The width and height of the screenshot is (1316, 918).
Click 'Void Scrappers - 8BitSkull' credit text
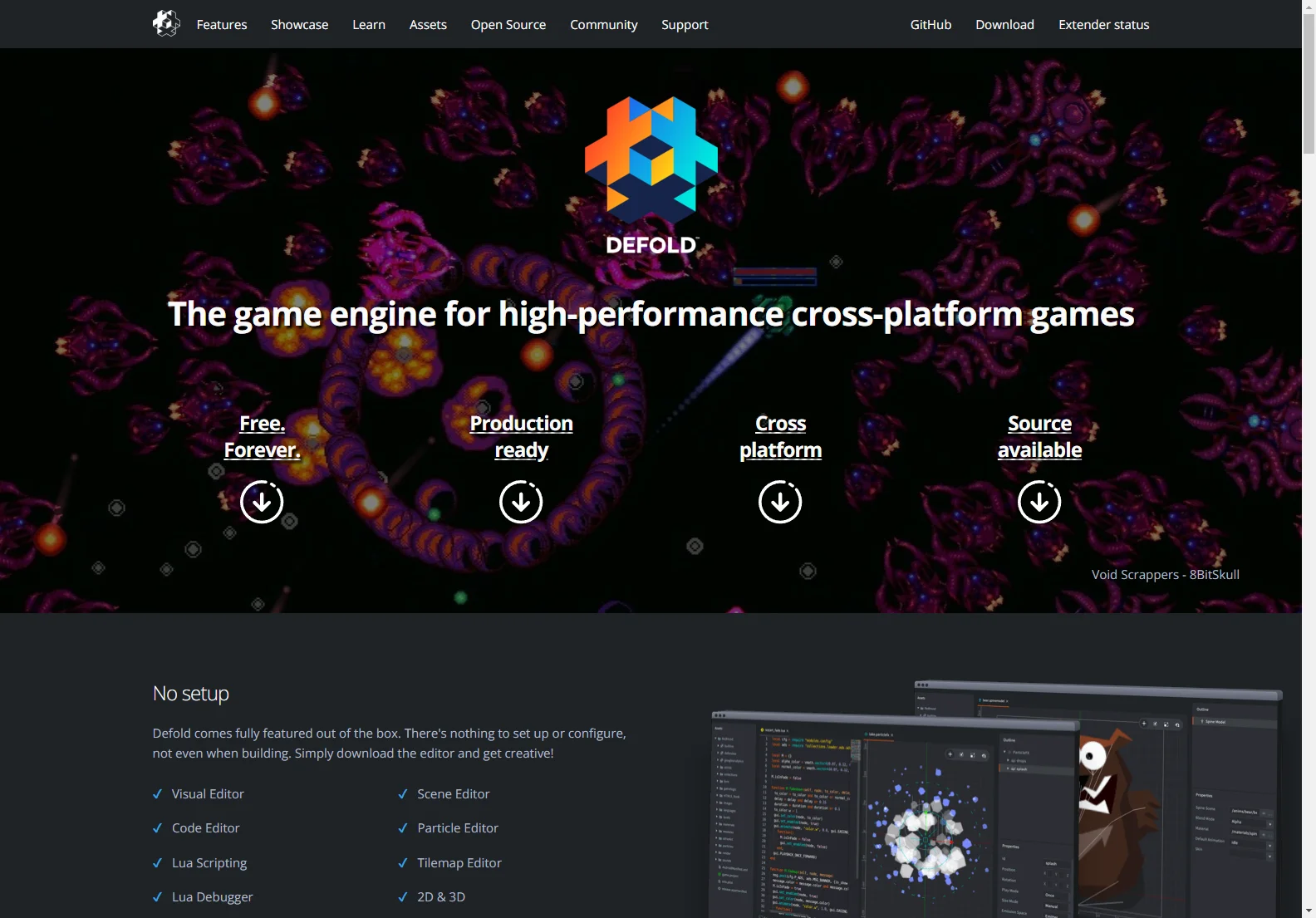click(x=1165, y=575)
